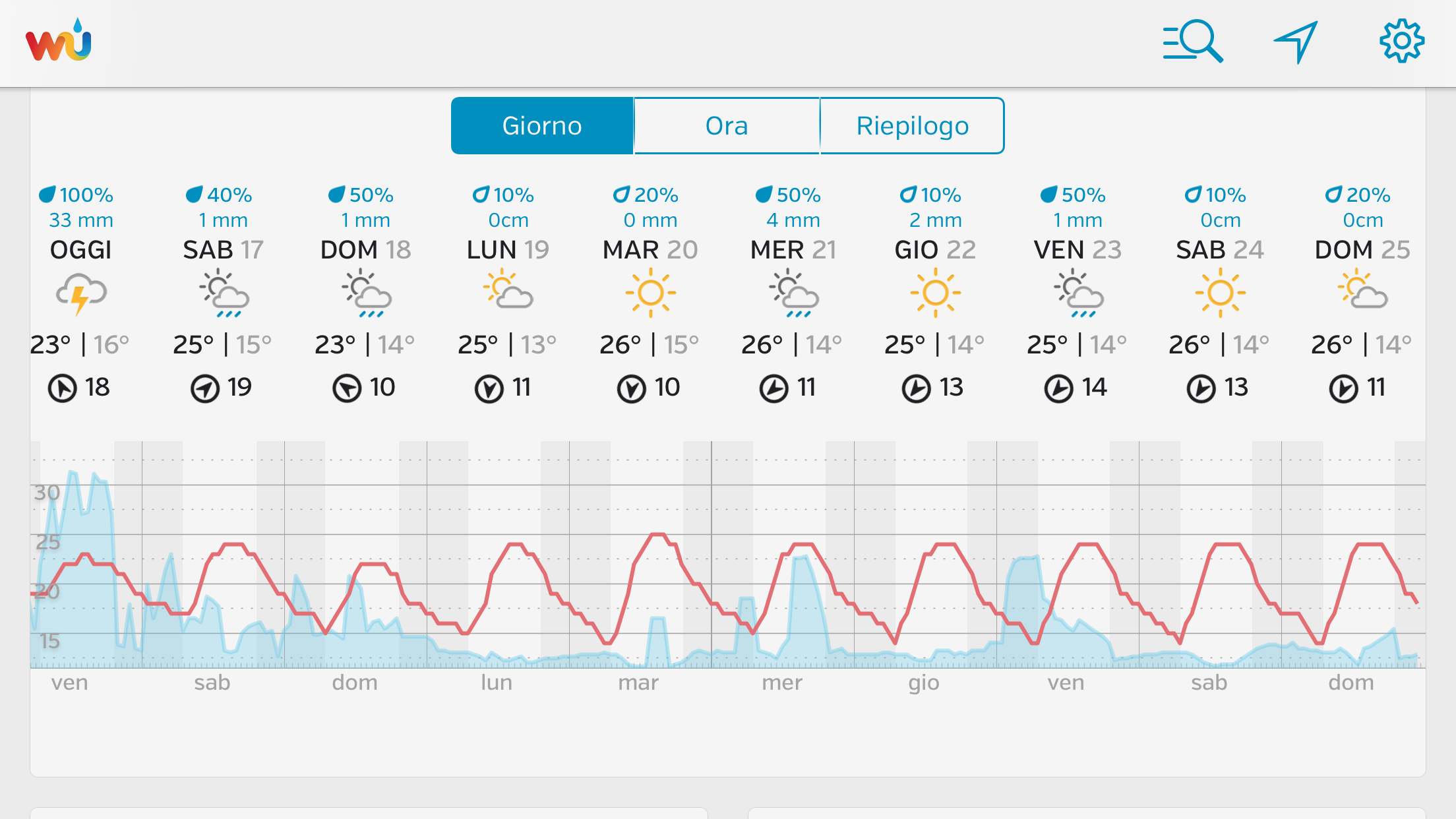1456x819 pixels.
Task: Tap the rain drop icon for MER 21
Action: (764, 195)
